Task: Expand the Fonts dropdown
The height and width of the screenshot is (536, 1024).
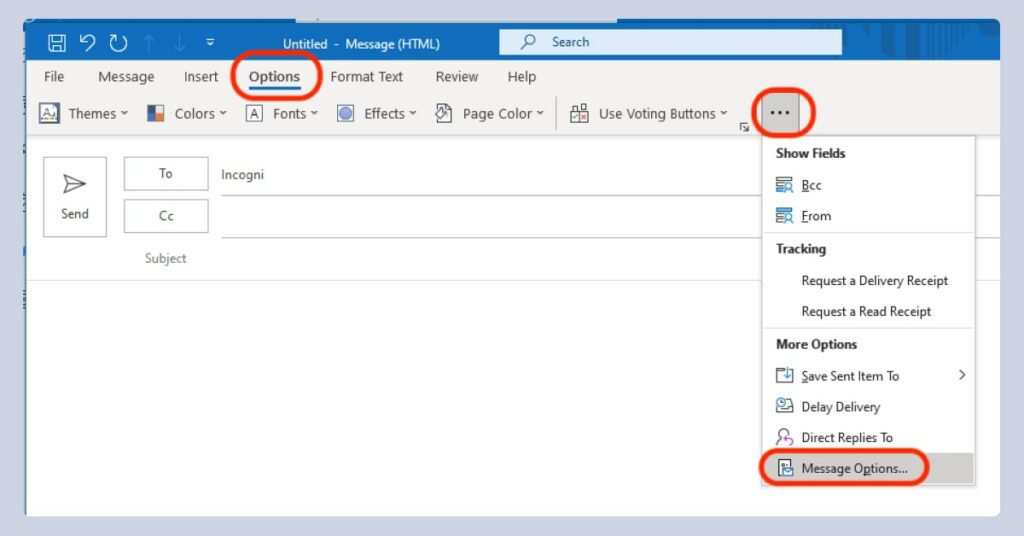Action: [x=282, y=114]
